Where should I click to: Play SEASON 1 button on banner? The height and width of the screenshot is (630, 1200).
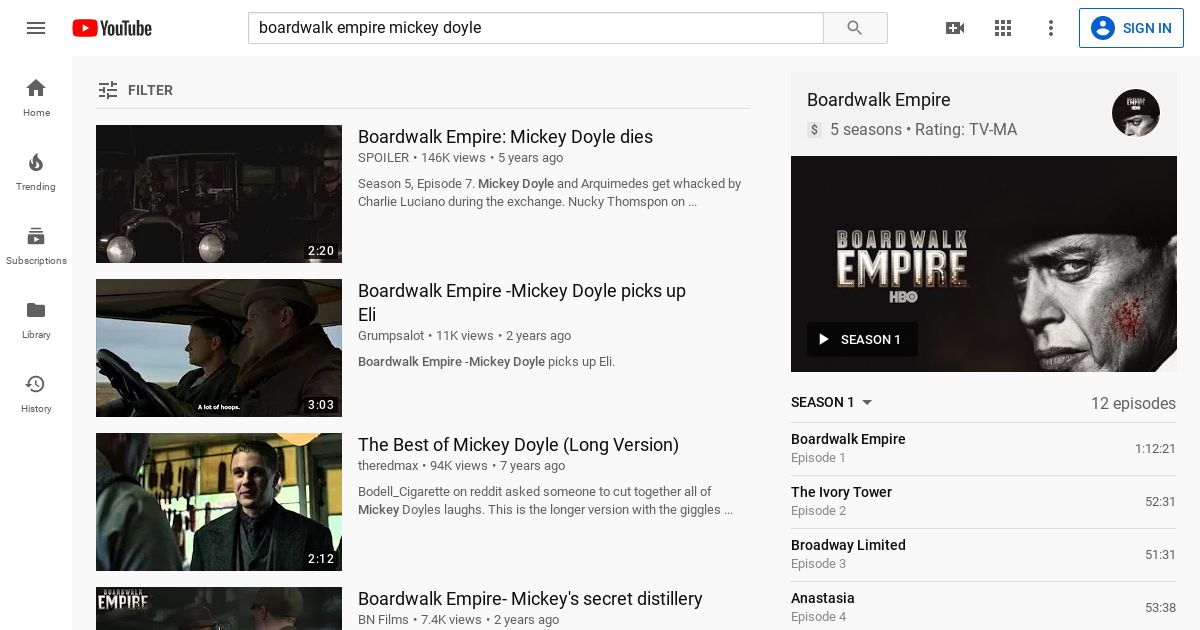point(862,339)
